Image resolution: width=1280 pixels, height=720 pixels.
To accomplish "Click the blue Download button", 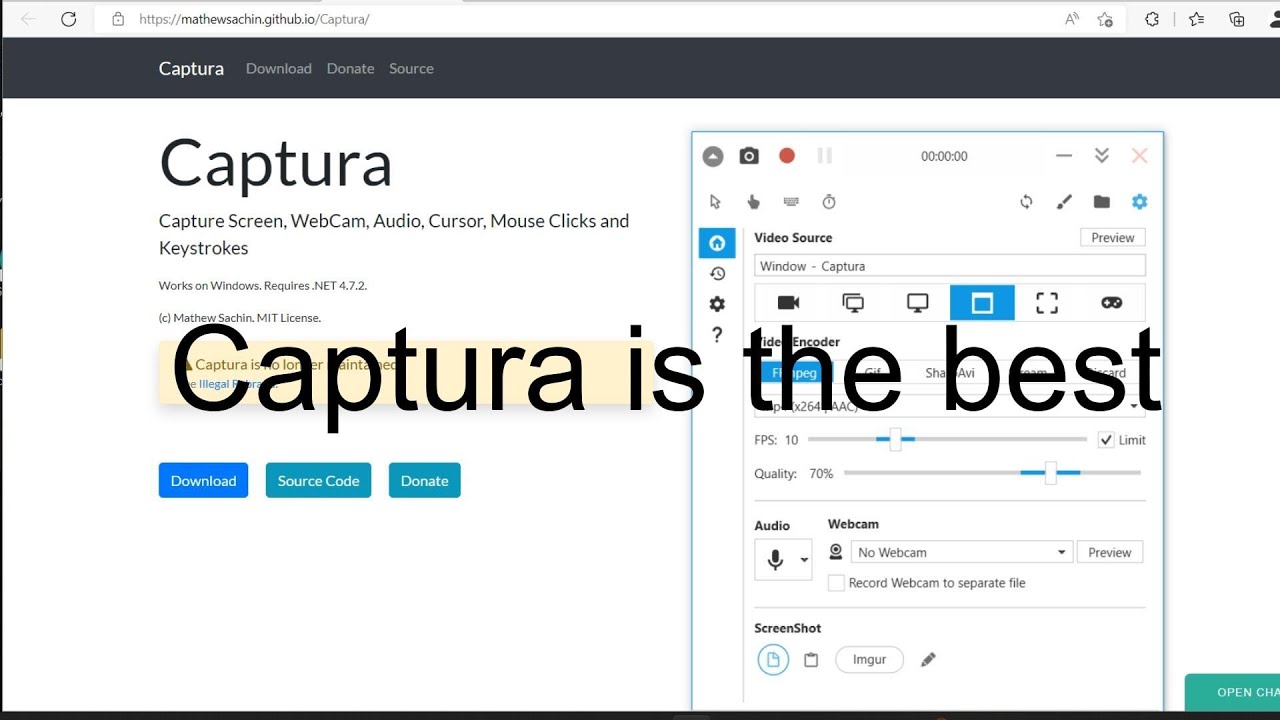I will (x=203, y=480).
